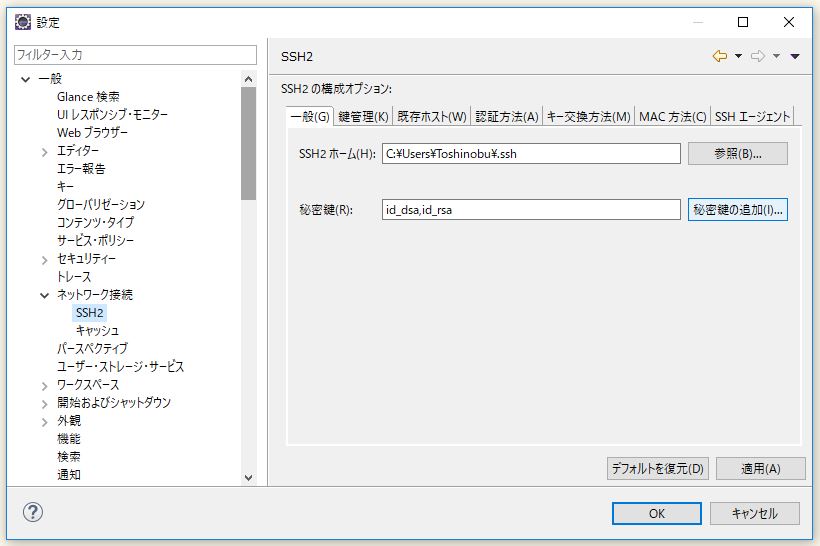
Task: Click the help question mark icon
Action: click(x=32, y=512)
